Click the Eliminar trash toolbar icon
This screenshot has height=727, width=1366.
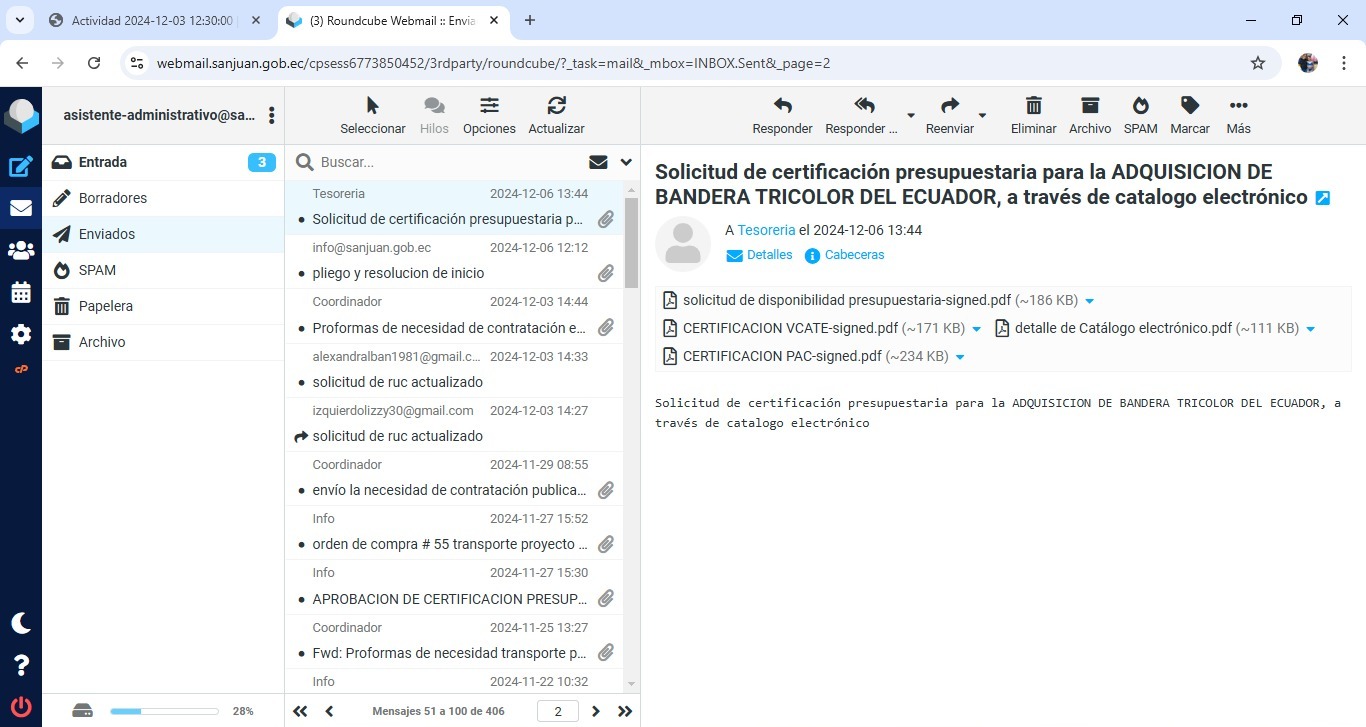click(1033, 115)
